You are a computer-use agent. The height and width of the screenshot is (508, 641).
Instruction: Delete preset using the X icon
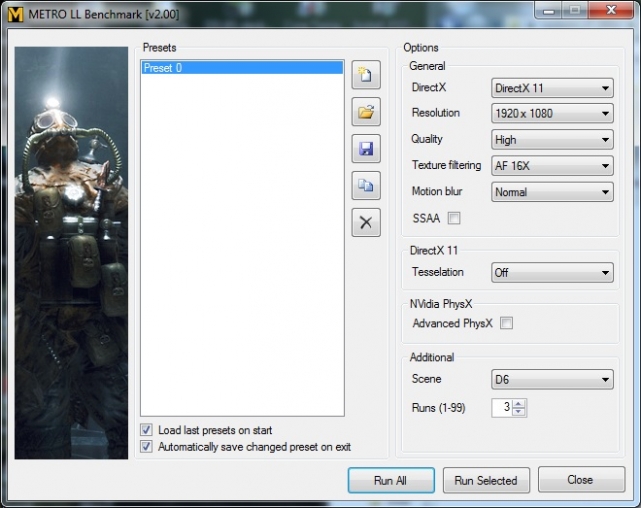366,222
